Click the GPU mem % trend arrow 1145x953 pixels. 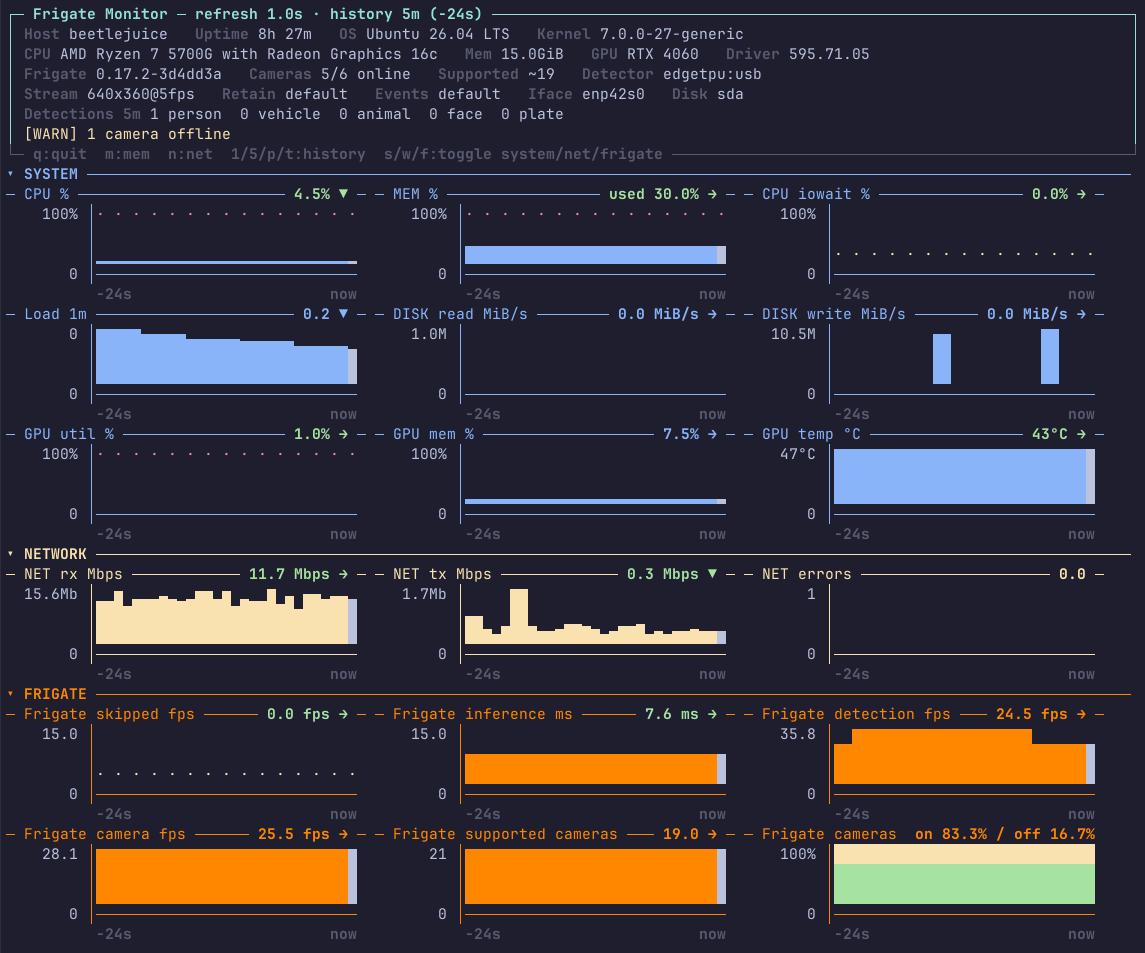coord(712,434)
